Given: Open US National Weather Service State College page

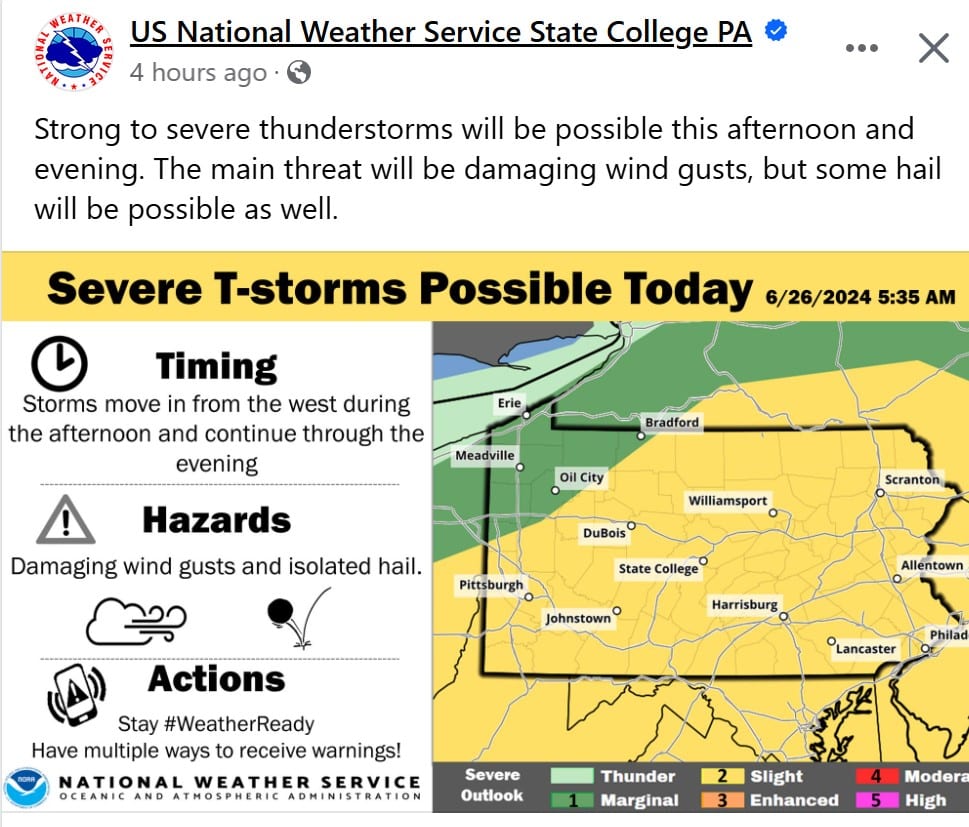Looking at the screenshot, I should [x=441, y=31].
